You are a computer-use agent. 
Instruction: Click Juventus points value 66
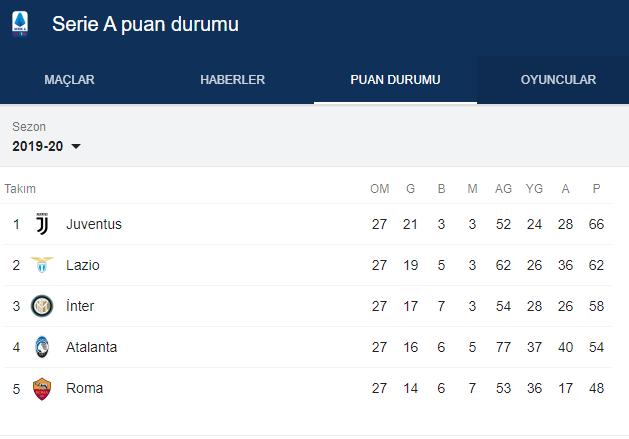tap(596, 224)
